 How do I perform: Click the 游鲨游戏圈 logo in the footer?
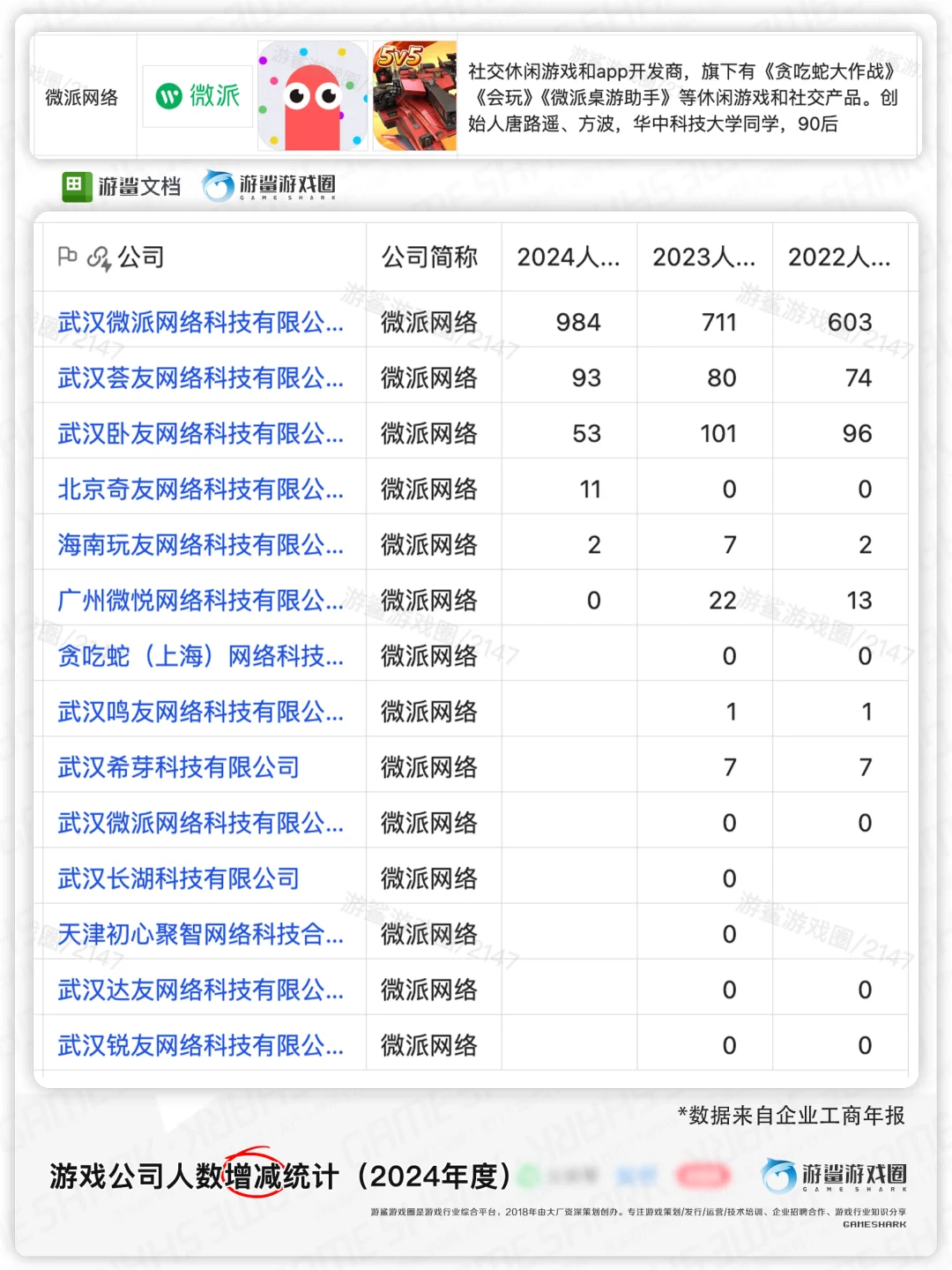coord(835,1176)
